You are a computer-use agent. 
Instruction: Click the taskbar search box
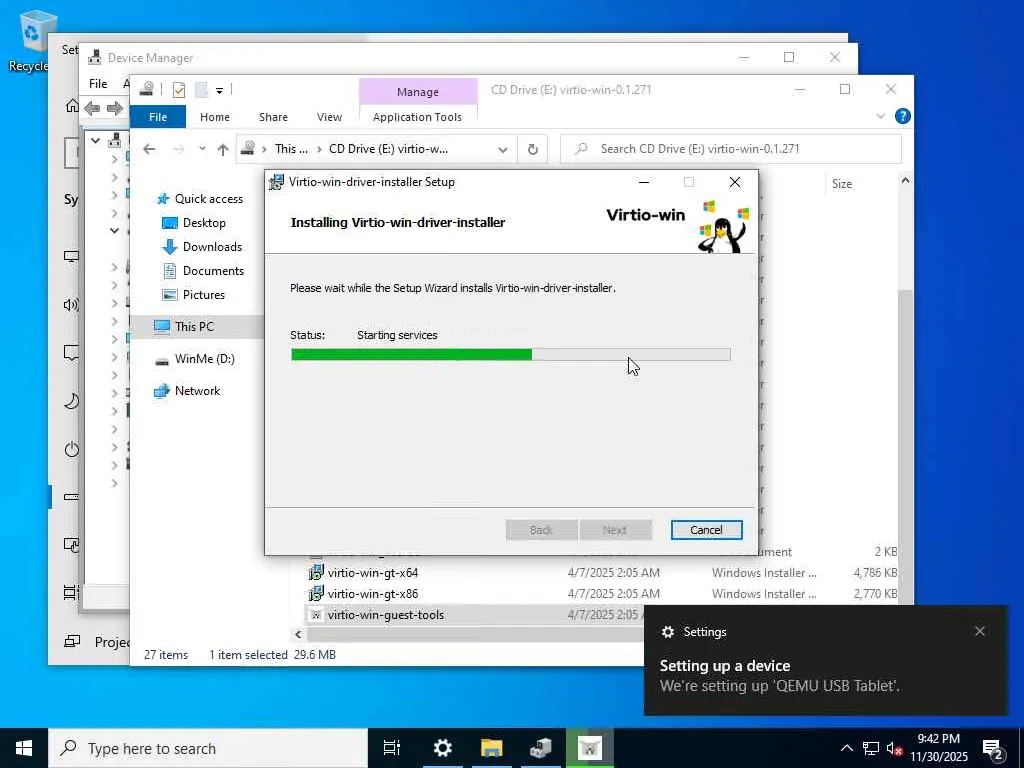click(x=208, y=748)
